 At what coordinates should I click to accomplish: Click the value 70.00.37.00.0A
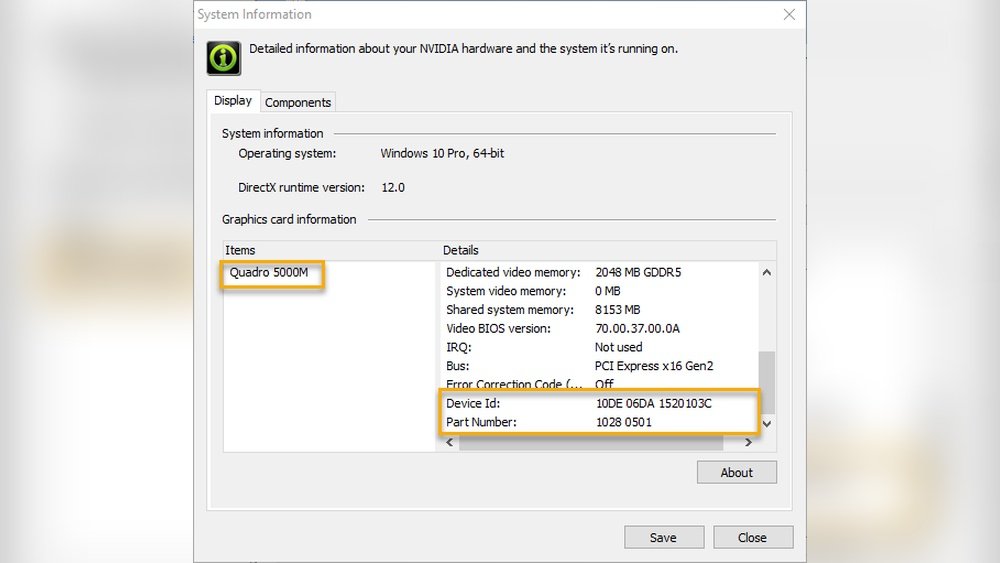[x=637, y=329]
